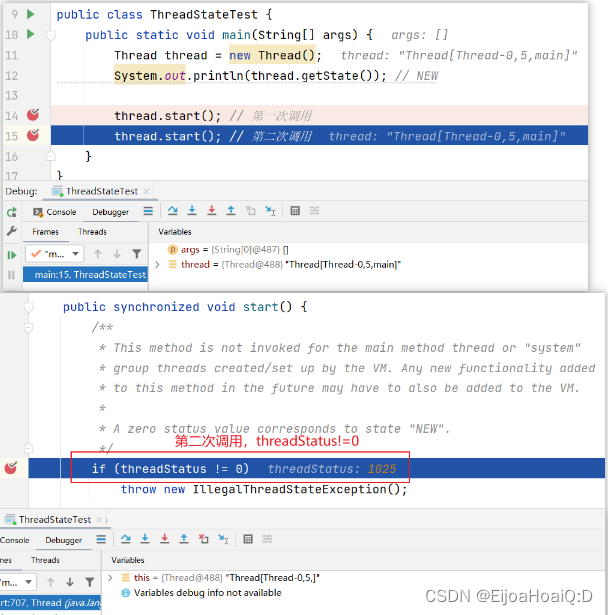Move up one frame in upper Frames pane
The height and width of the screenshot is (615, 608).
click(98, 254)
